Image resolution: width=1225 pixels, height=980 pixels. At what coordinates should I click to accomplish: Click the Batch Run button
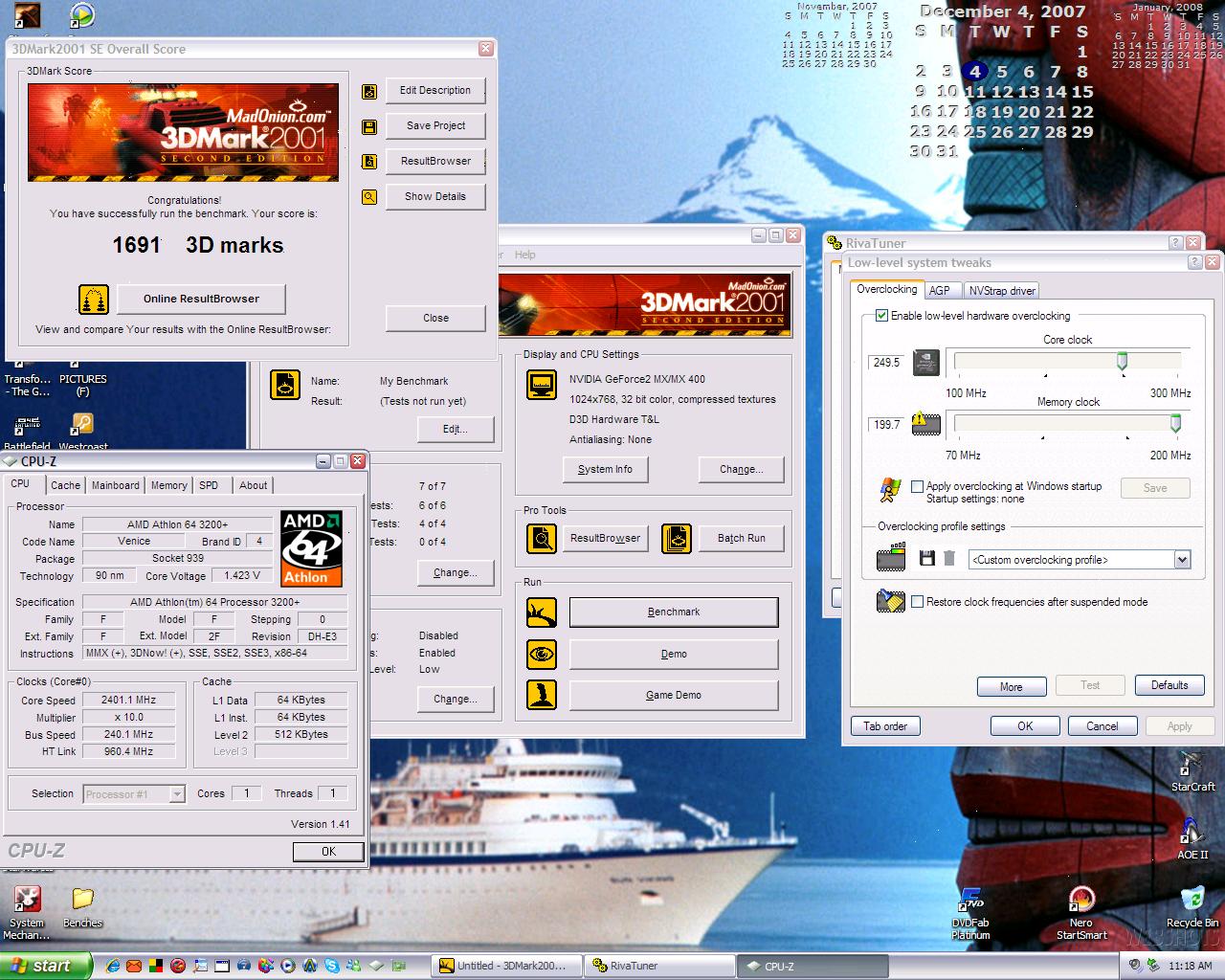tap(742, 538)
